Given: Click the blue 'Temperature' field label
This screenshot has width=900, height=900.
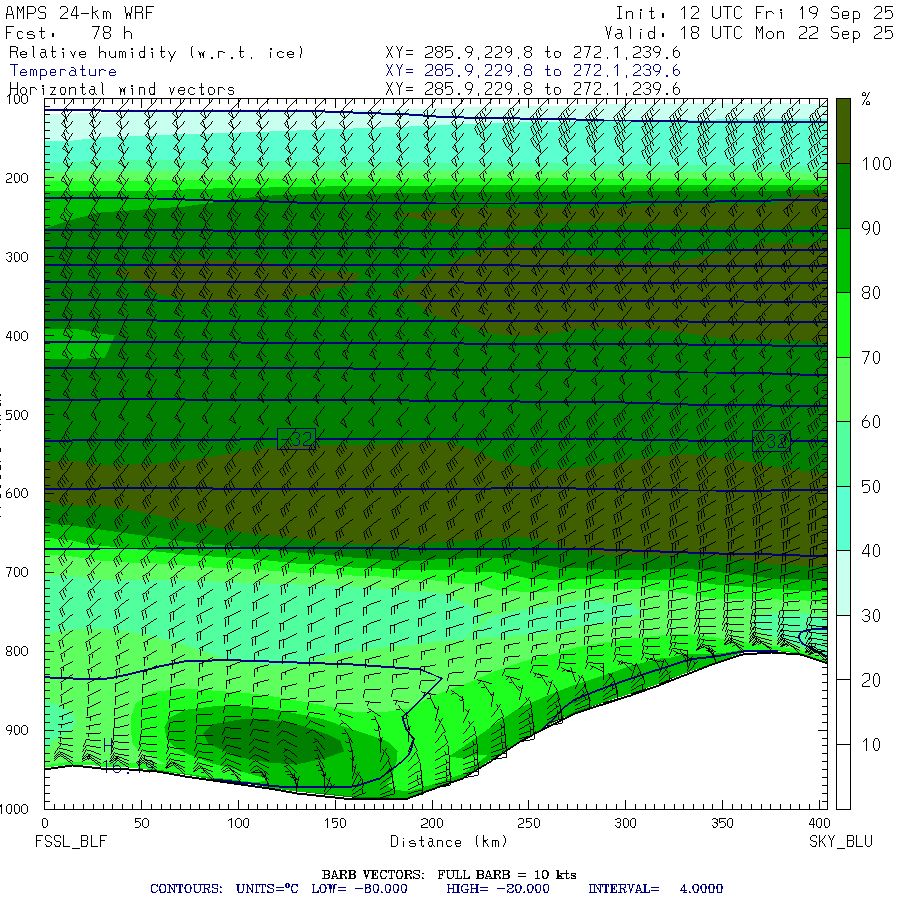Looking at the screenshot, I should 63,71.
